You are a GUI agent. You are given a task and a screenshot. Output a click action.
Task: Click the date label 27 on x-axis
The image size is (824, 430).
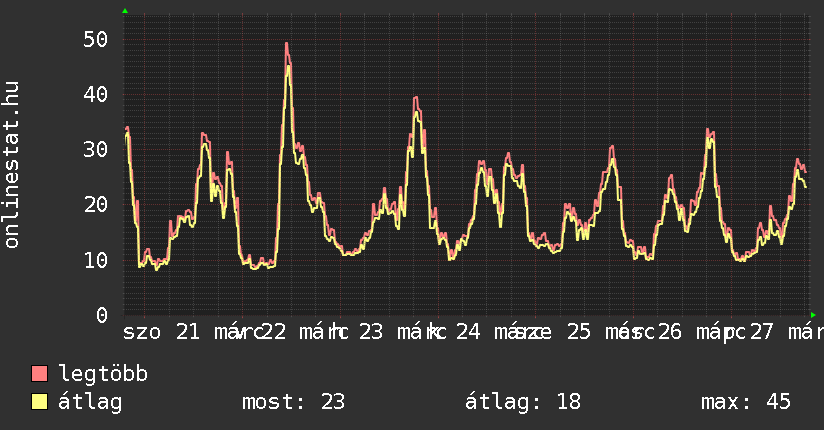click(x=762, y=331)
